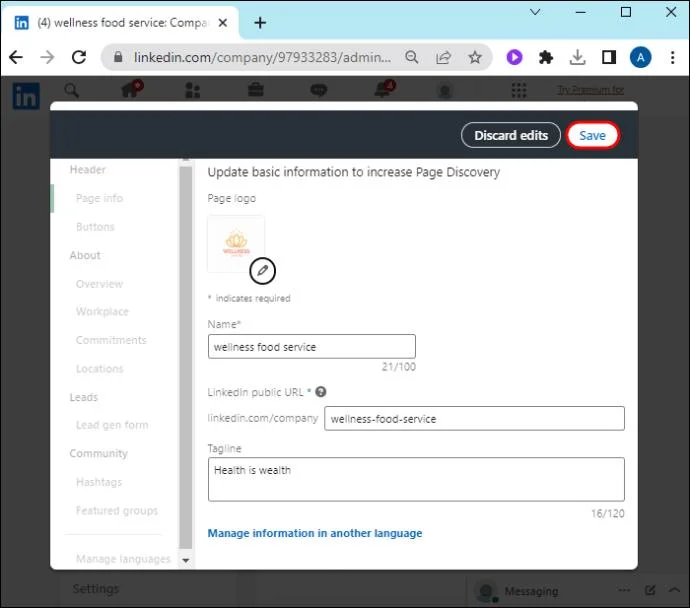Viewport: 690px width, 608px height.
Task: Select Buttons in sidebar
Action: point(95,227)
